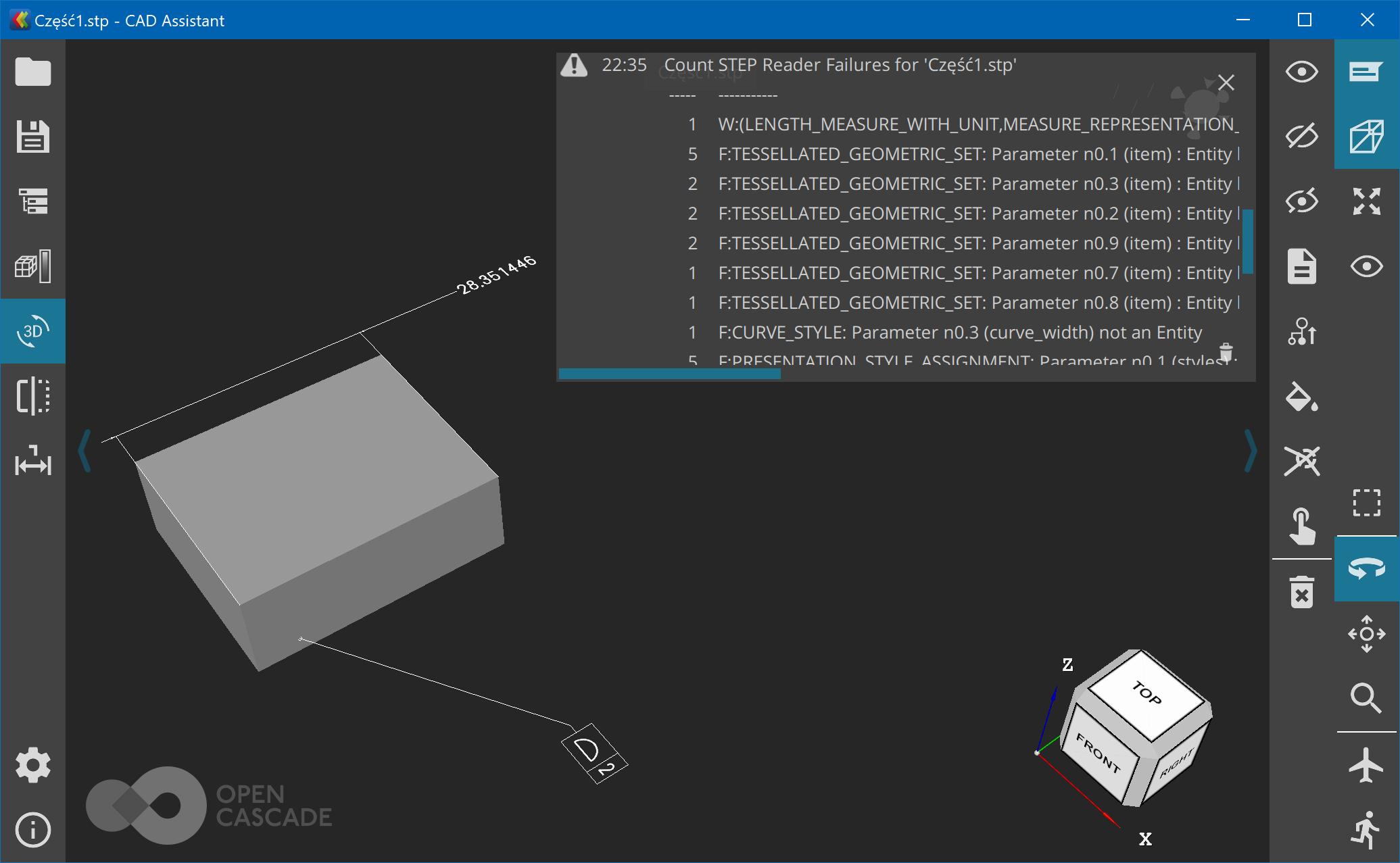Image resolution: width=1400 pixels, height=863 pixels.
Task: Expand left panel with left chevron
Action: point(85,451)
